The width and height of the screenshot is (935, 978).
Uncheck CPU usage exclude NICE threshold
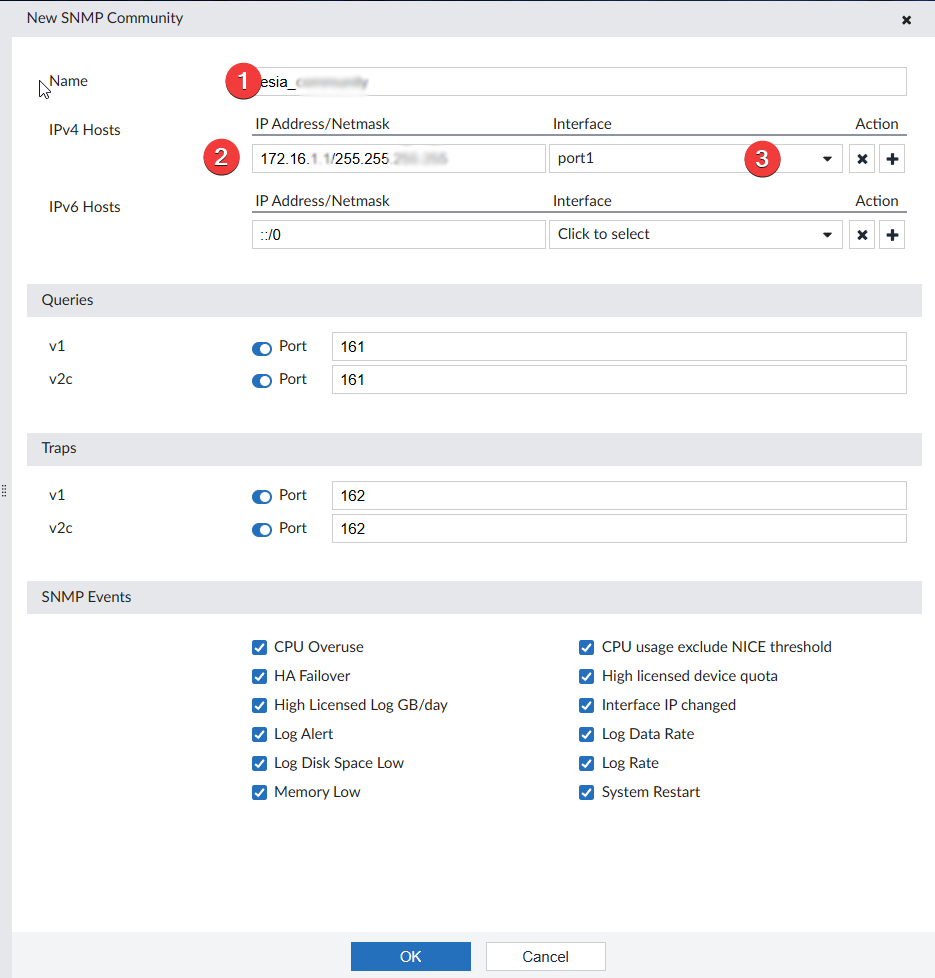(586, 647)
